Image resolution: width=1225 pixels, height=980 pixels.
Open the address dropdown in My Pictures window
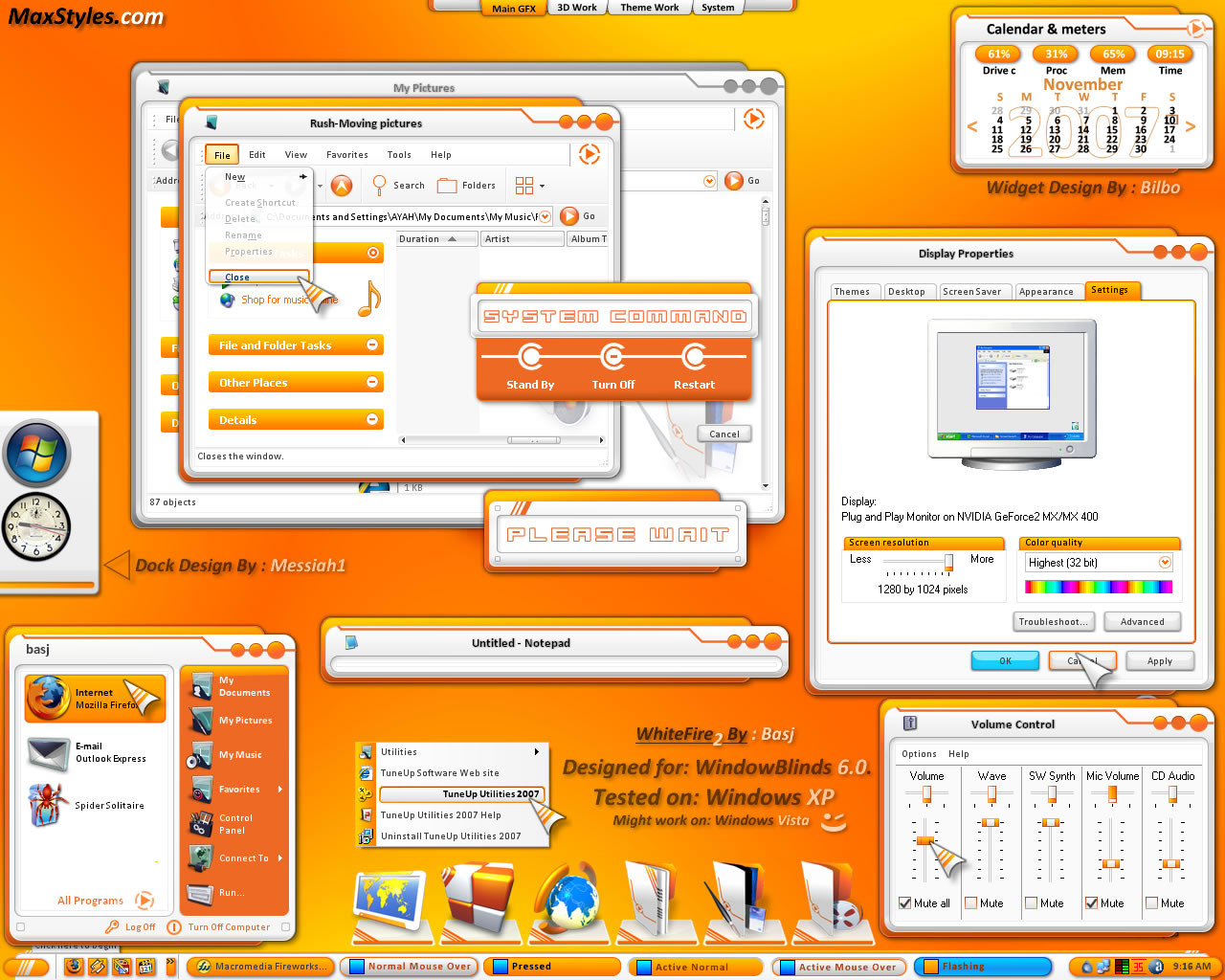[709, 181]
